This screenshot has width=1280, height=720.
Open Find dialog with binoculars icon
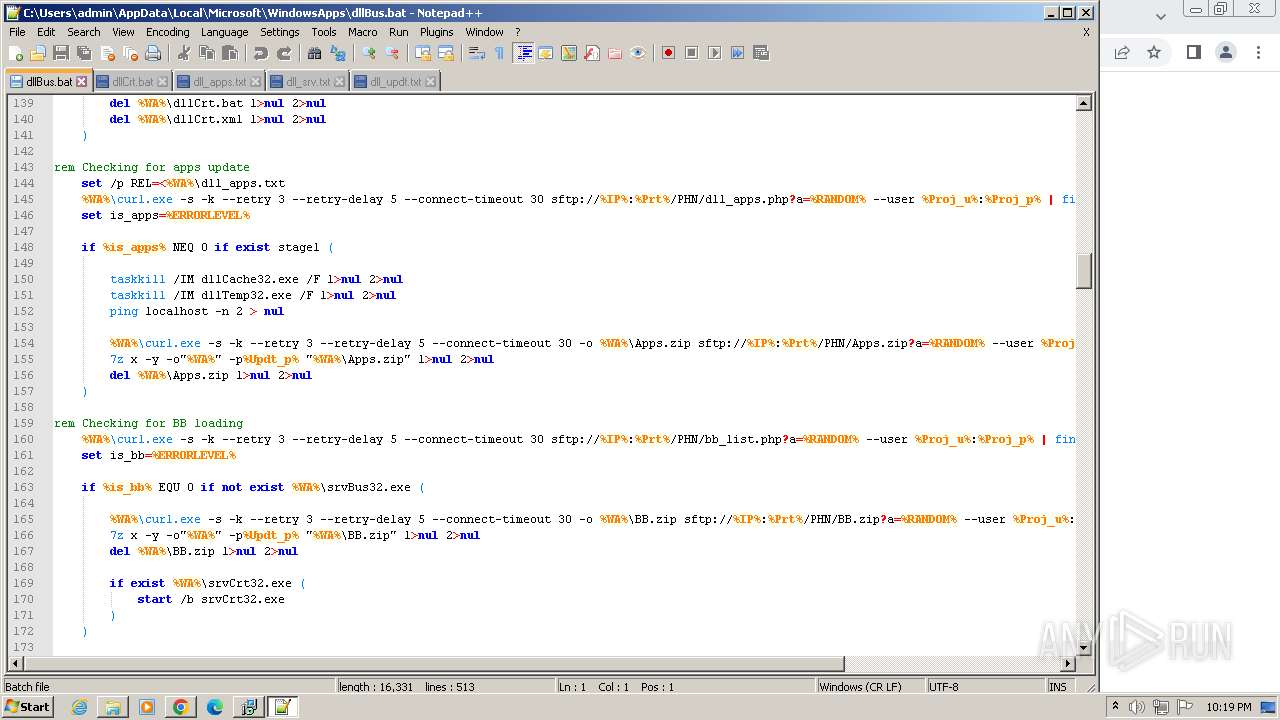click(314, 53)
